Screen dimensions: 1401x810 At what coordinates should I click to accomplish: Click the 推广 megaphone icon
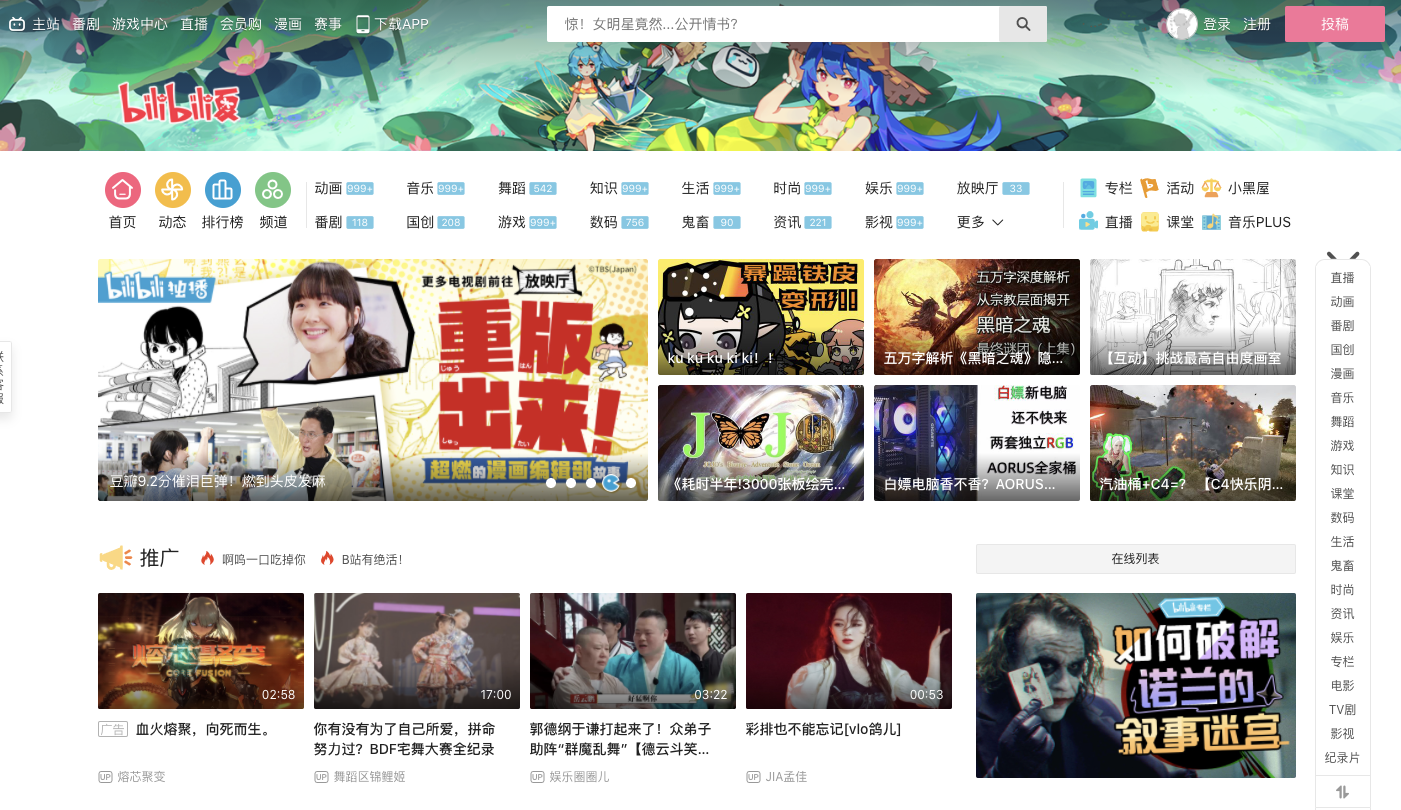tap(115, 558)
